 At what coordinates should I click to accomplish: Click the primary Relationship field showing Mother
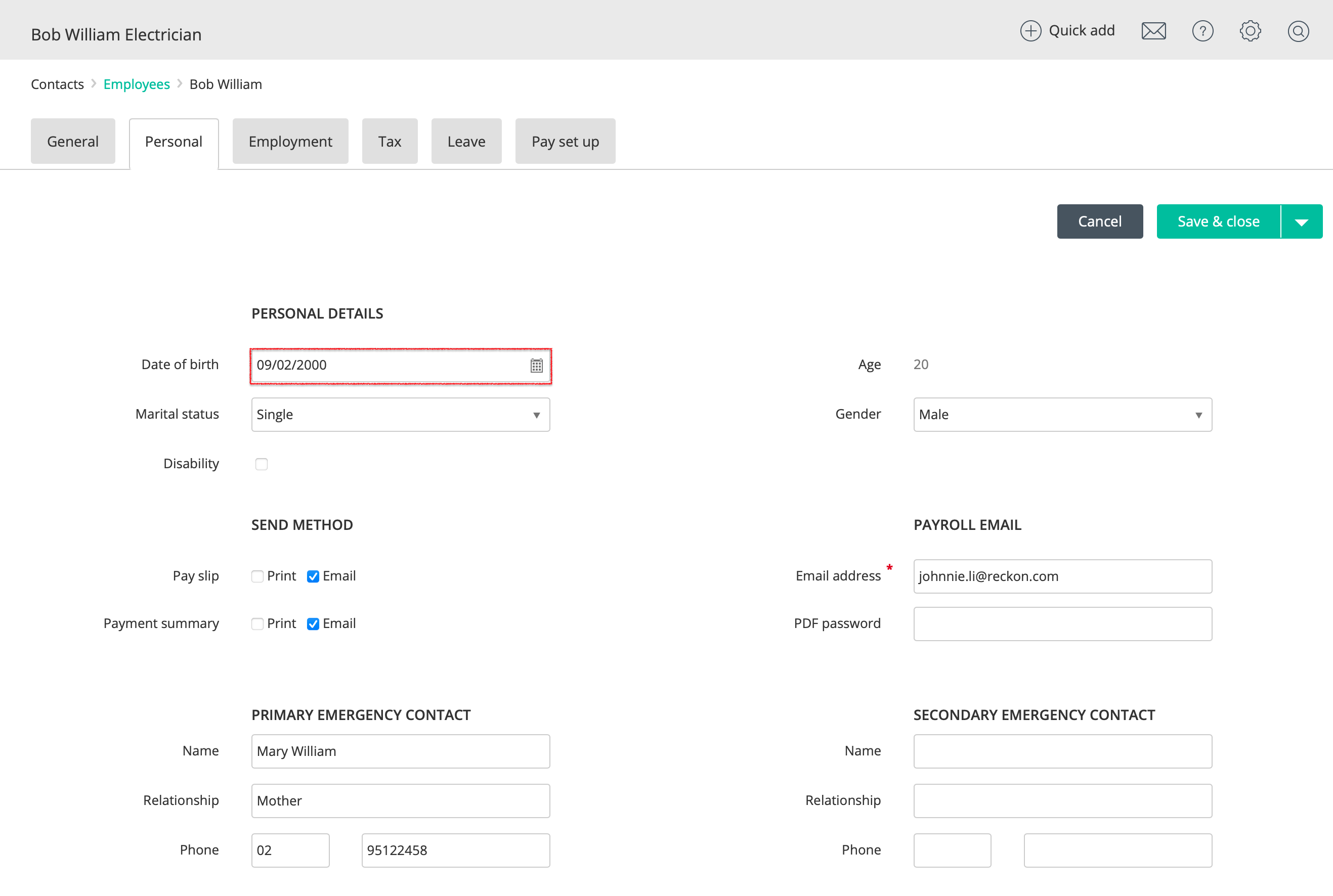(x=401, y=800)
